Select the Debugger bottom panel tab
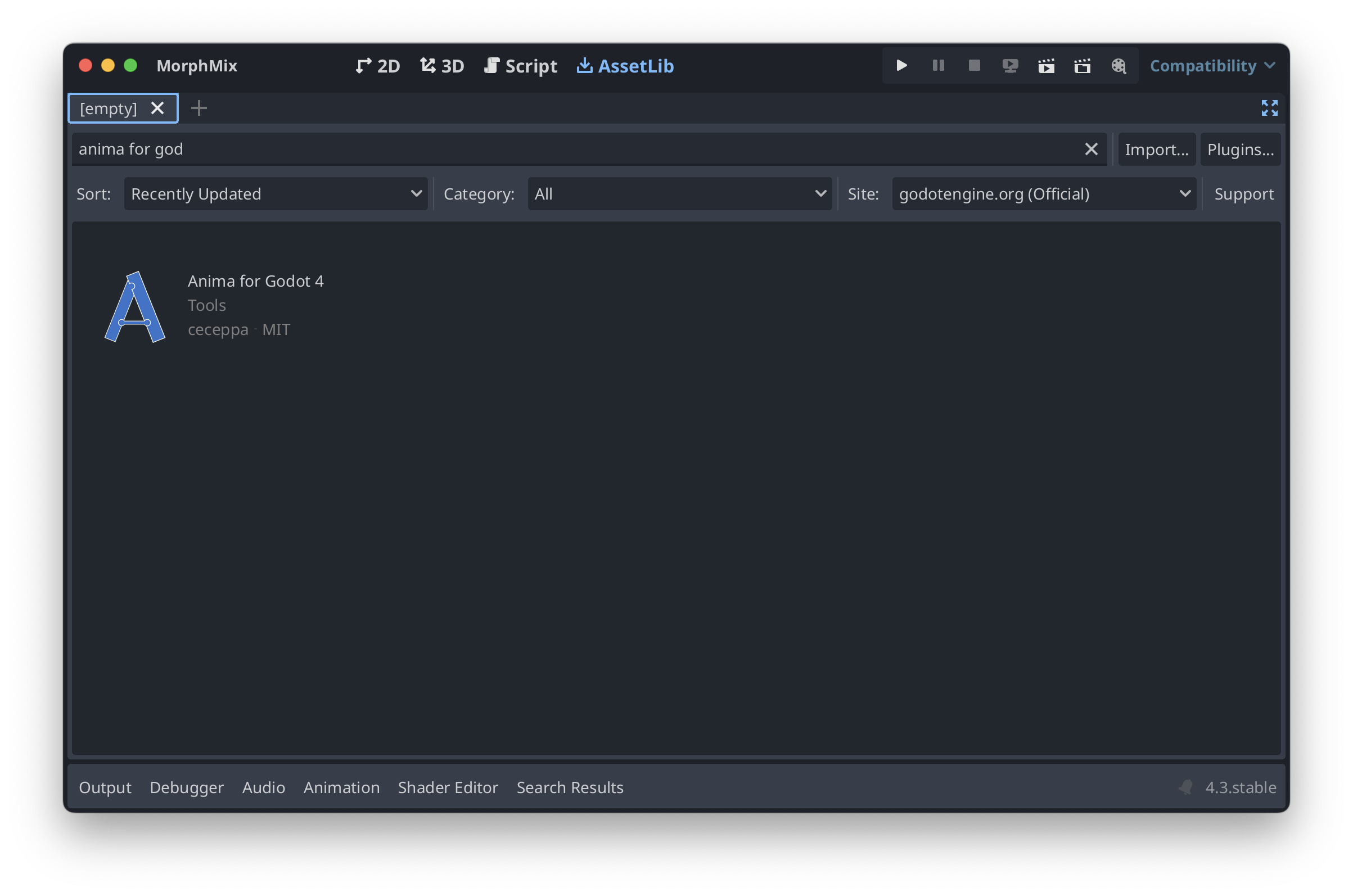This screenshot has width=1353, height=896. pos(186,787)
